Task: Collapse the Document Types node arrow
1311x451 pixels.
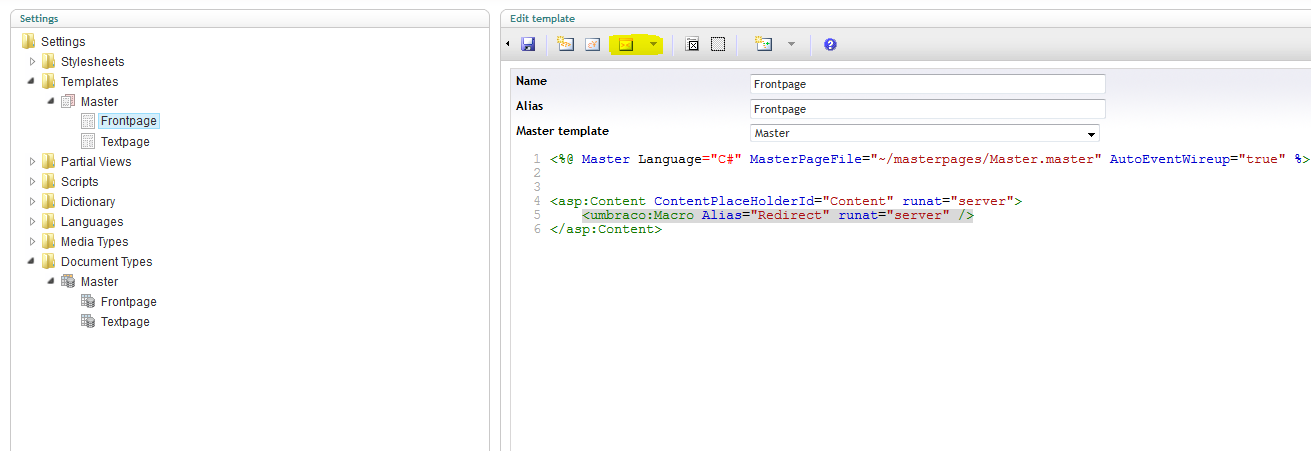Action: 32,262
